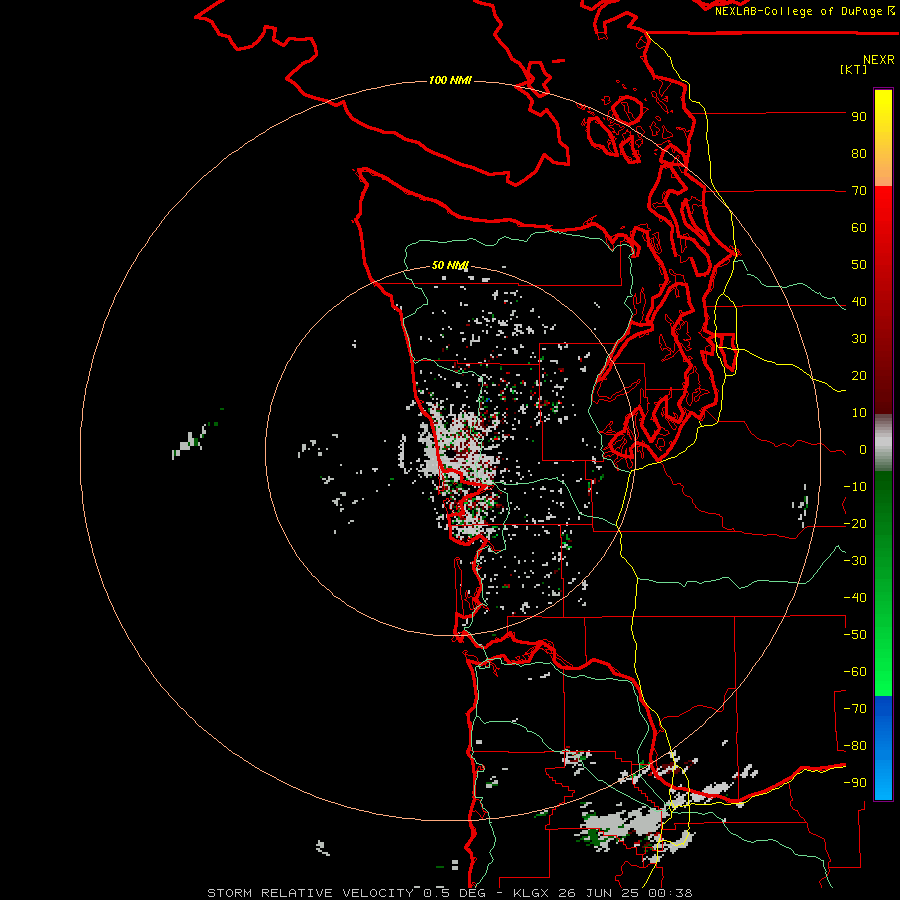Click the -70 value on the velocity scale
The height and width of the screenshot is (900, 900).
pos(855,709)
